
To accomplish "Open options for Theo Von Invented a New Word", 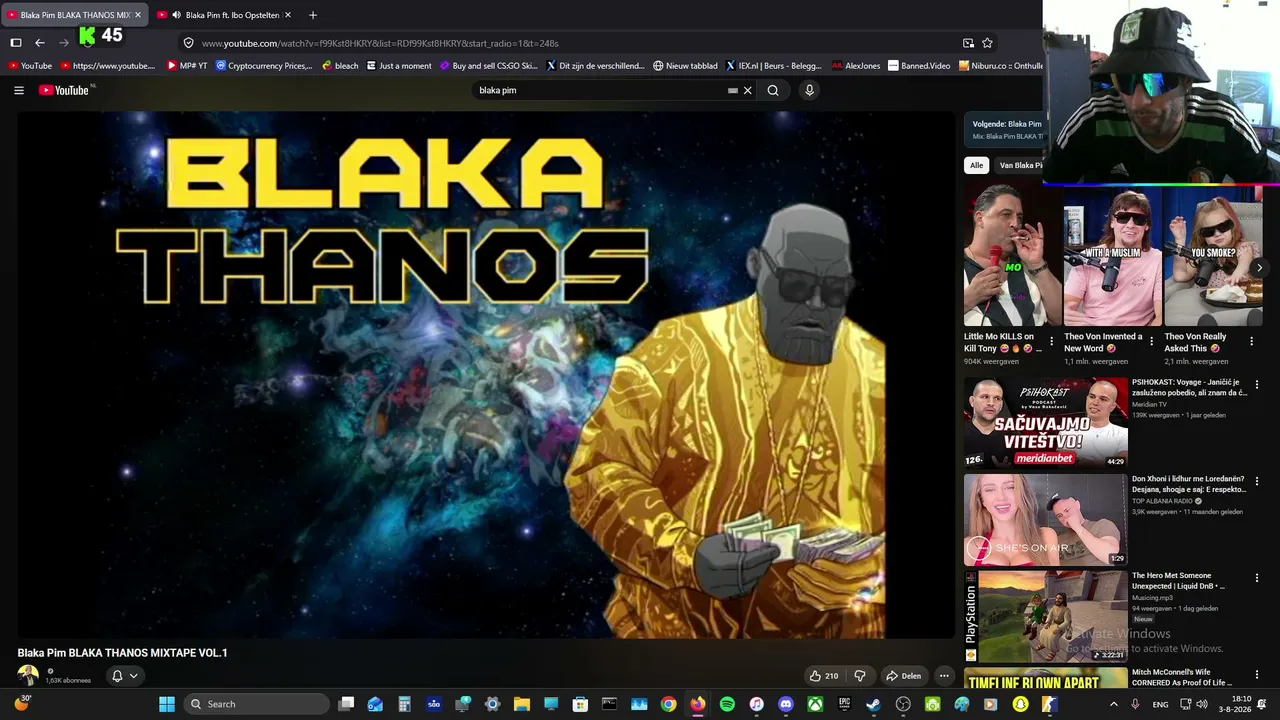I will (1151, 342).
